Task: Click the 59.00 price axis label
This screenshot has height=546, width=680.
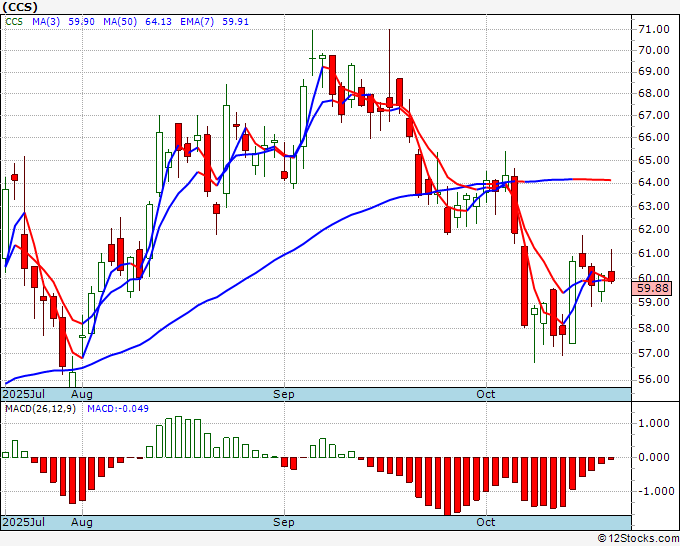Action: (x=654, y=302)
